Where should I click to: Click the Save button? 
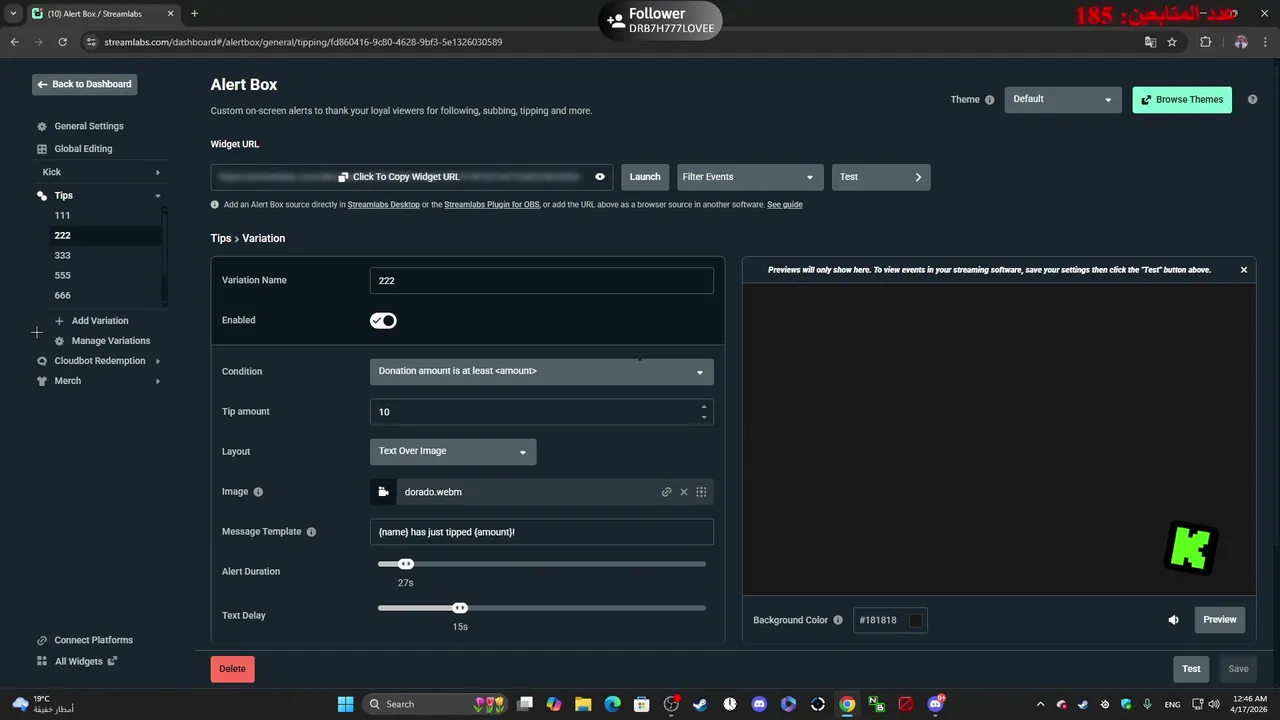[x=1238, y=669]
